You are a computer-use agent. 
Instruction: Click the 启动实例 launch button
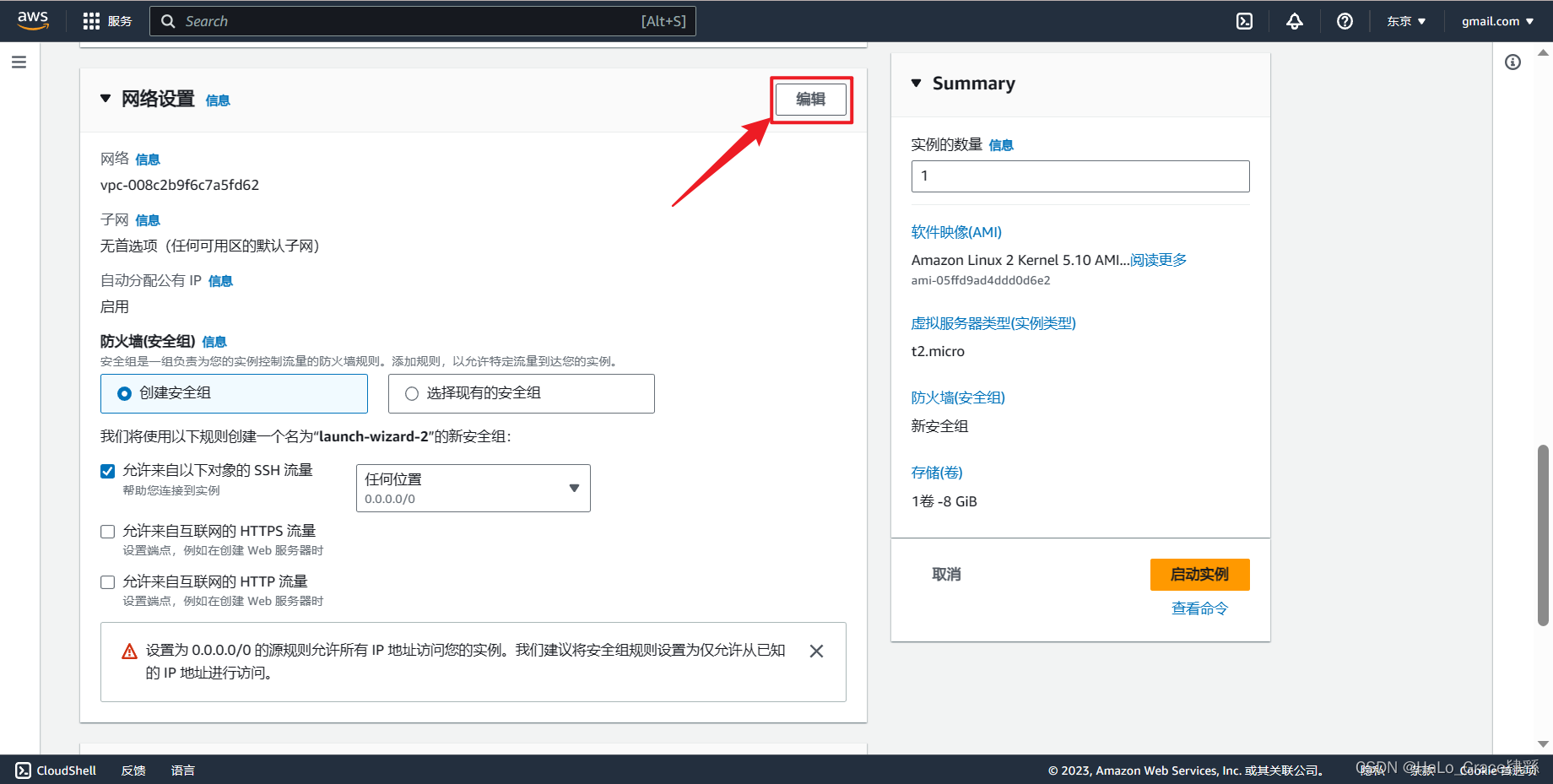(1199, 575)
